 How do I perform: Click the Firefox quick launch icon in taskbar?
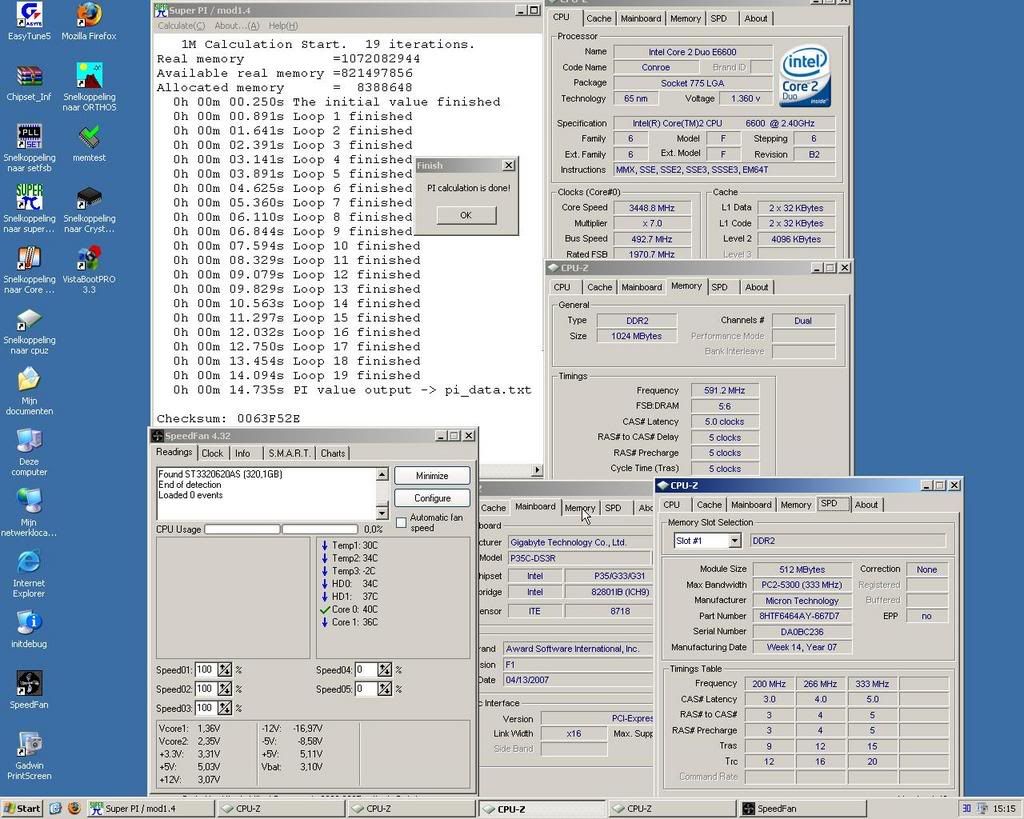point(74,809)
